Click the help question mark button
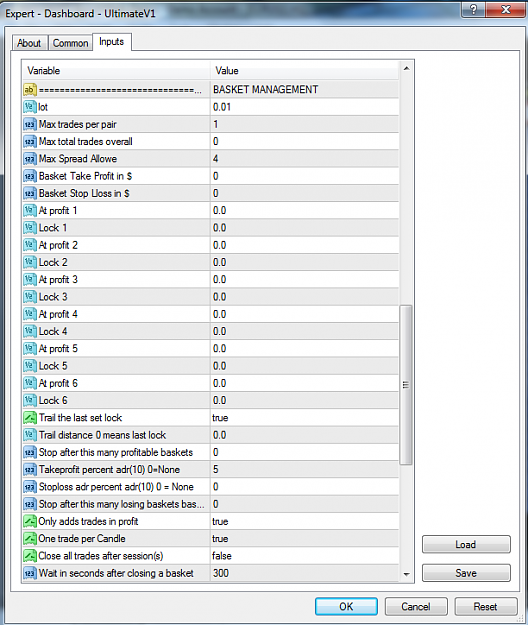The image size is (528, 625). coord(473,10)
